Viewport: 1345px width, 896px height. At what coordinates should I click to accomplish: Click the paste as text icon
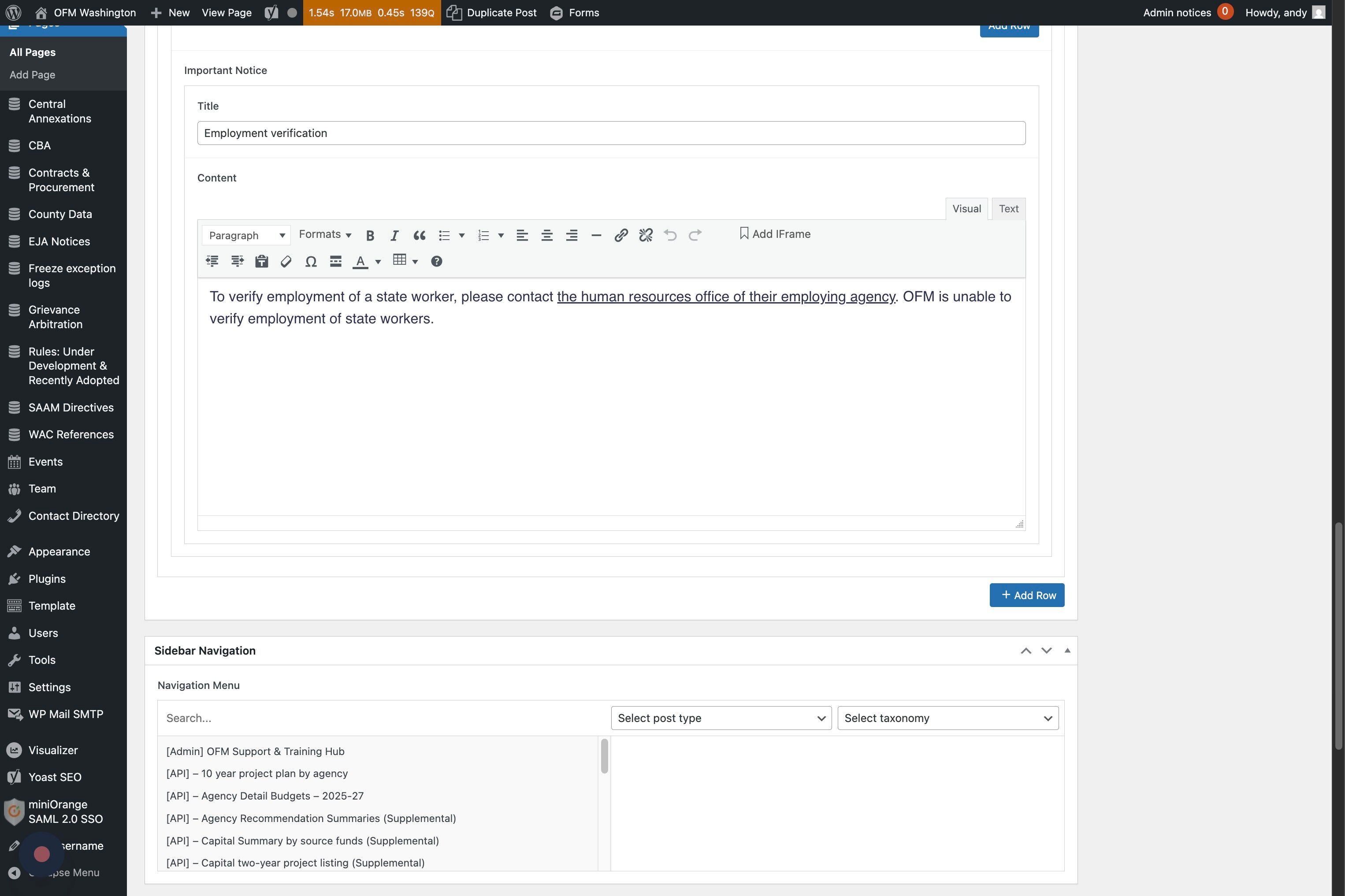[x=261, y=262]
